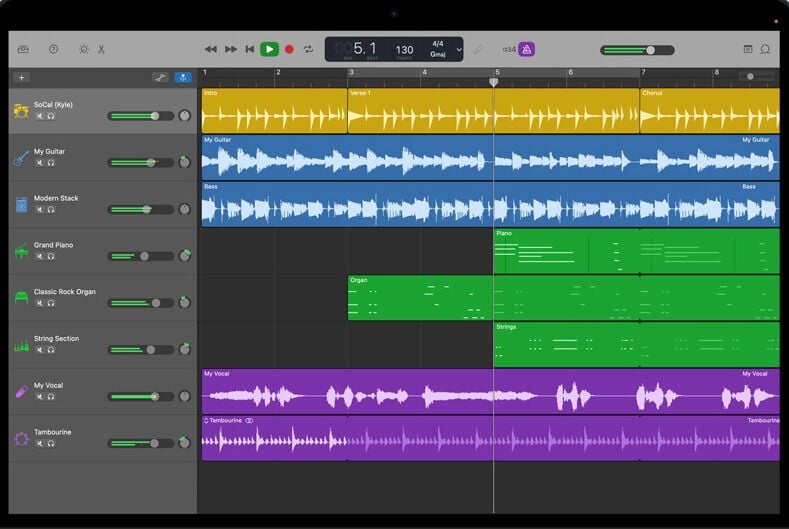This screenshot has width=789, height=529.
Task: Open the Gmaj key signature popup
Action: click(438, 54)
